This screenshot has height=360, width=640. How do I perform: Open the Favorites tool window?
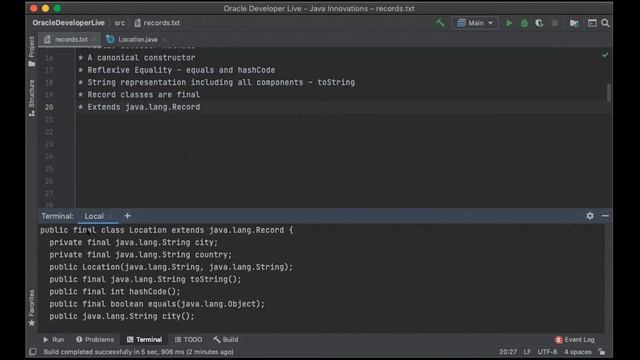tap(32, 308)
